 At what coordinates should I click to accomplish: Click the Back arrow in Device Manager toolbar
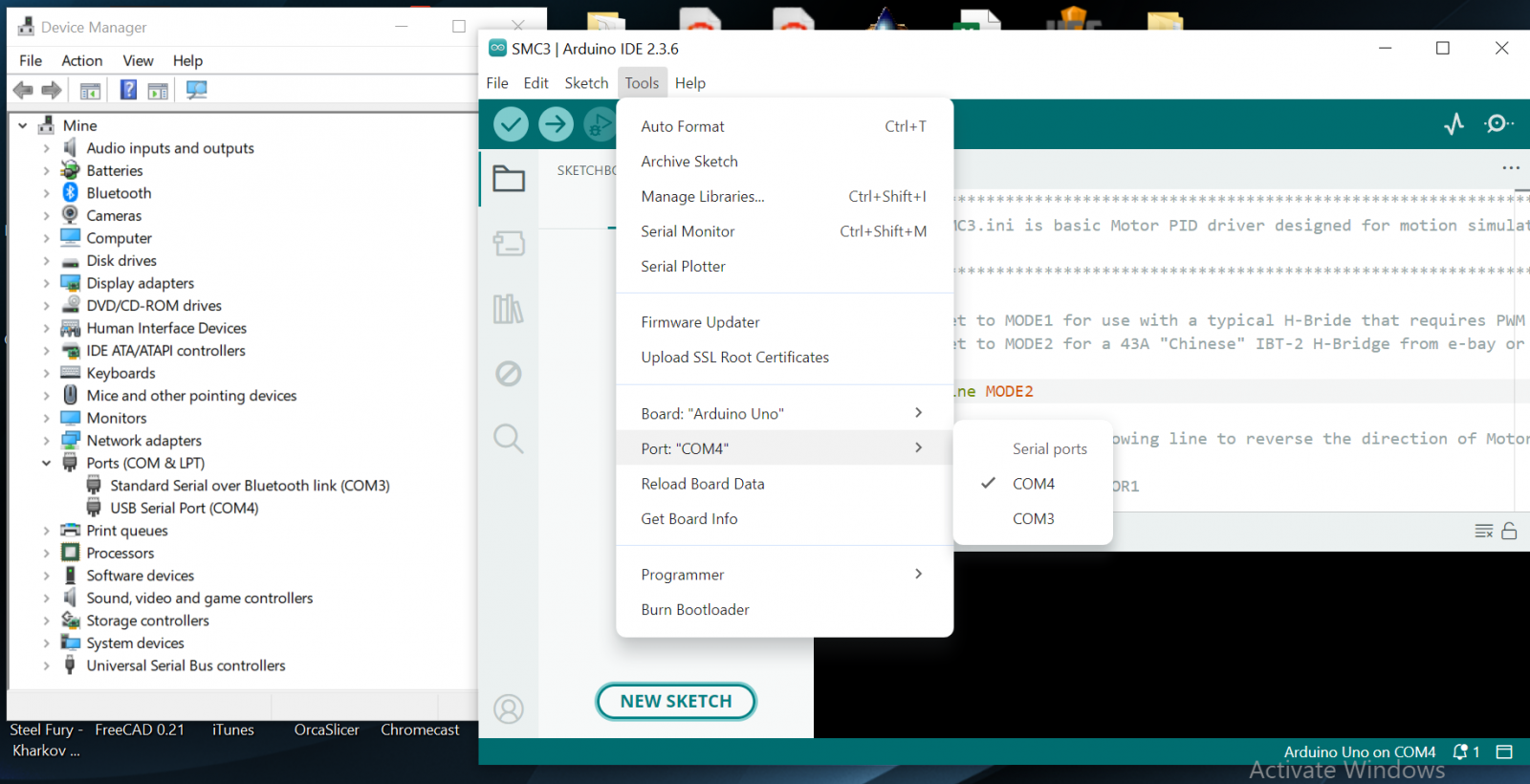click(23, 90)
